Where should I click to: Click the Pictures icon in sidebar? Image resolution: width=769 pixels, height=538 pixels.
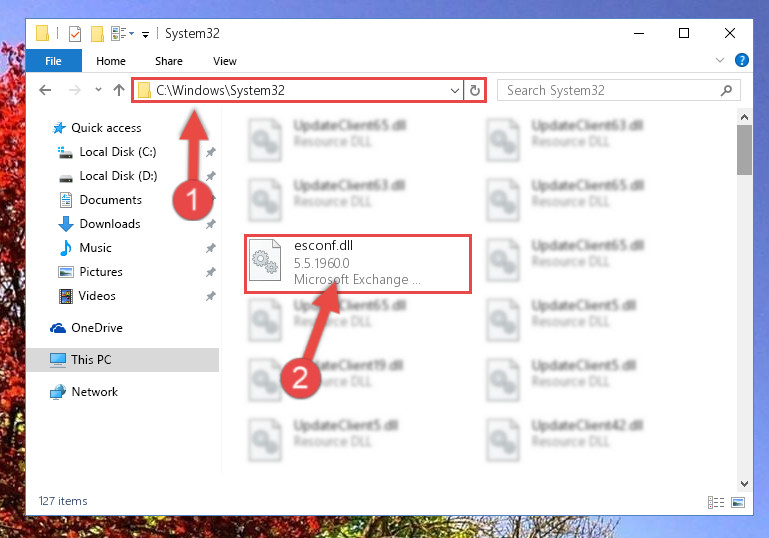(x=66, y=272)
